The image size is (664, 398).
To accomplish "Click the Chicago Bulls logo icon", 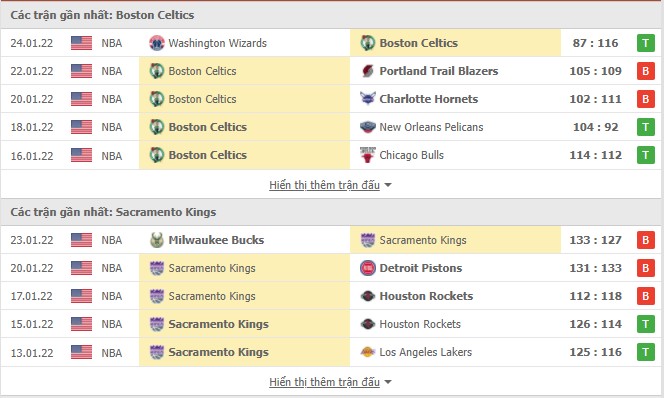I will pyautogui.click(x=368, y=155).
